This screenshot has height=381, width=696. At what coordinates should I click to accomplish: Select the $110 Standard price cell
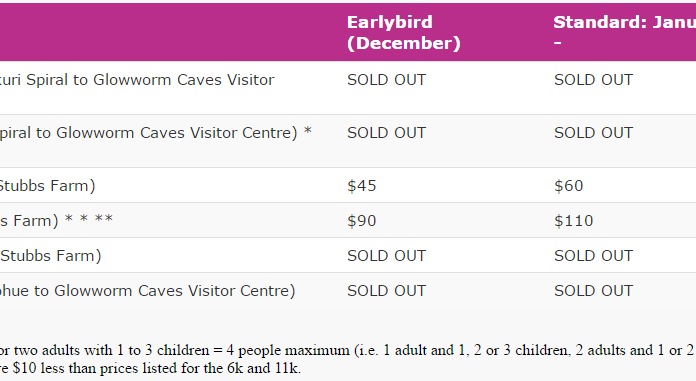point(573,221)
